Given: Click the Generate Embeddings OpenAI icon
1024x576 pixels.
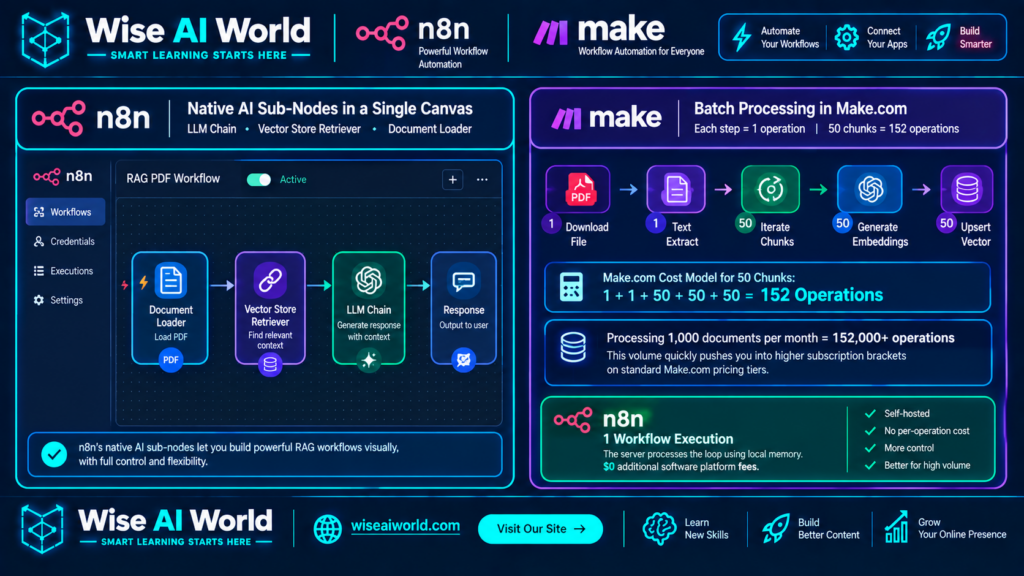Looking at the screenshot, I should point(870,189).
